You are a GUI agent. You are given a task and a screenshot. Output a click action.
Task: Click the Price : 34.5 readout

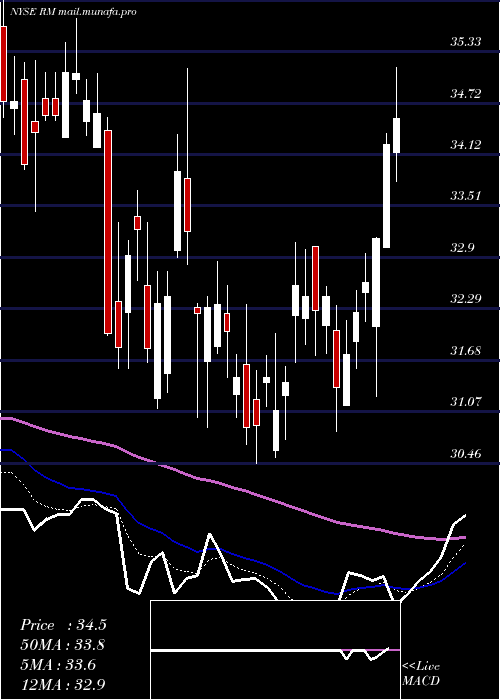point(63,625)
